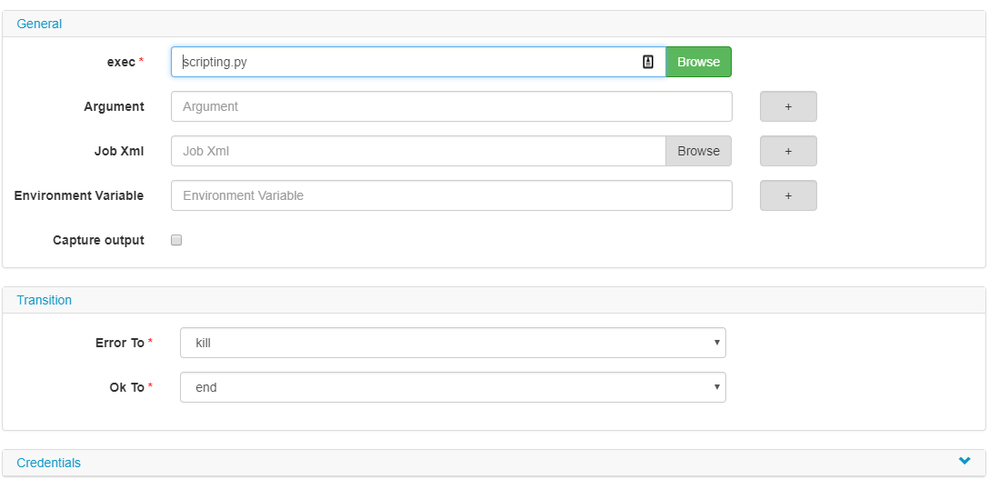Focus the Argument text field
Image resolution: width=999 pixels, height=479 pixels.
click(451, 107)
